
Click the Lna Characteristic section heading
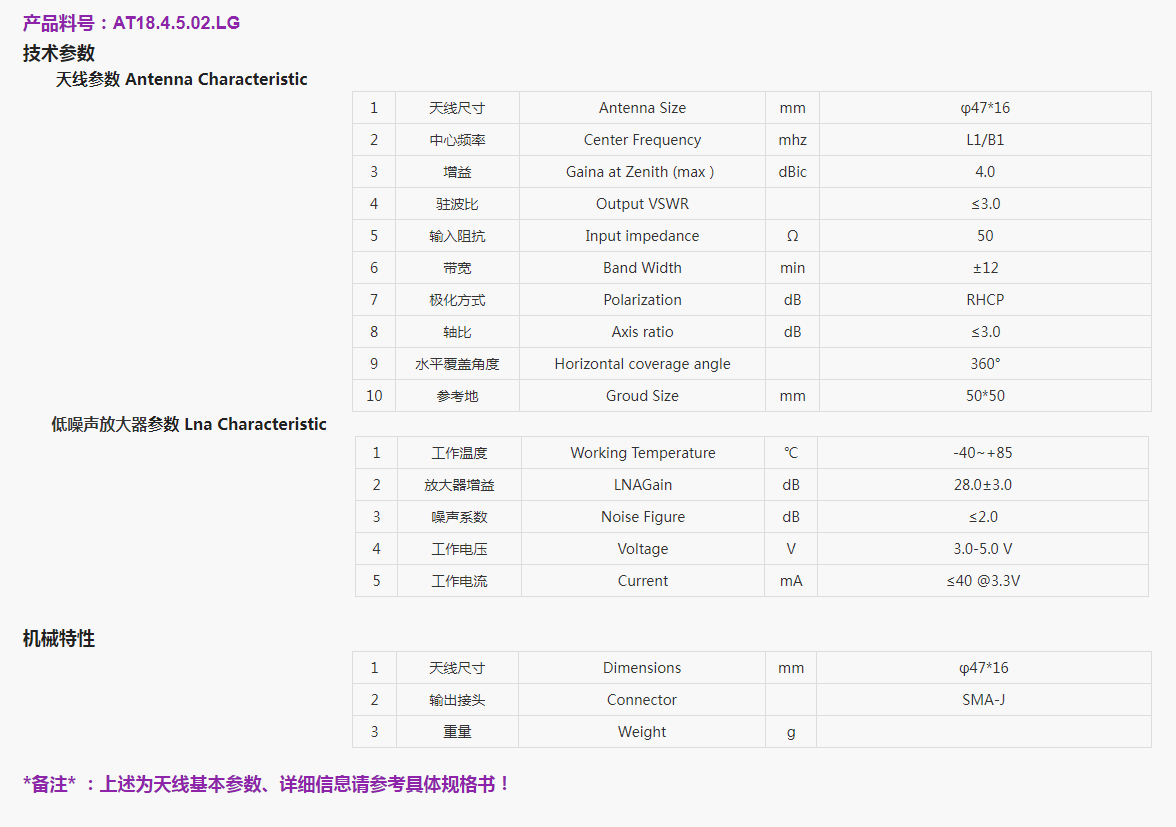[189, 424]
